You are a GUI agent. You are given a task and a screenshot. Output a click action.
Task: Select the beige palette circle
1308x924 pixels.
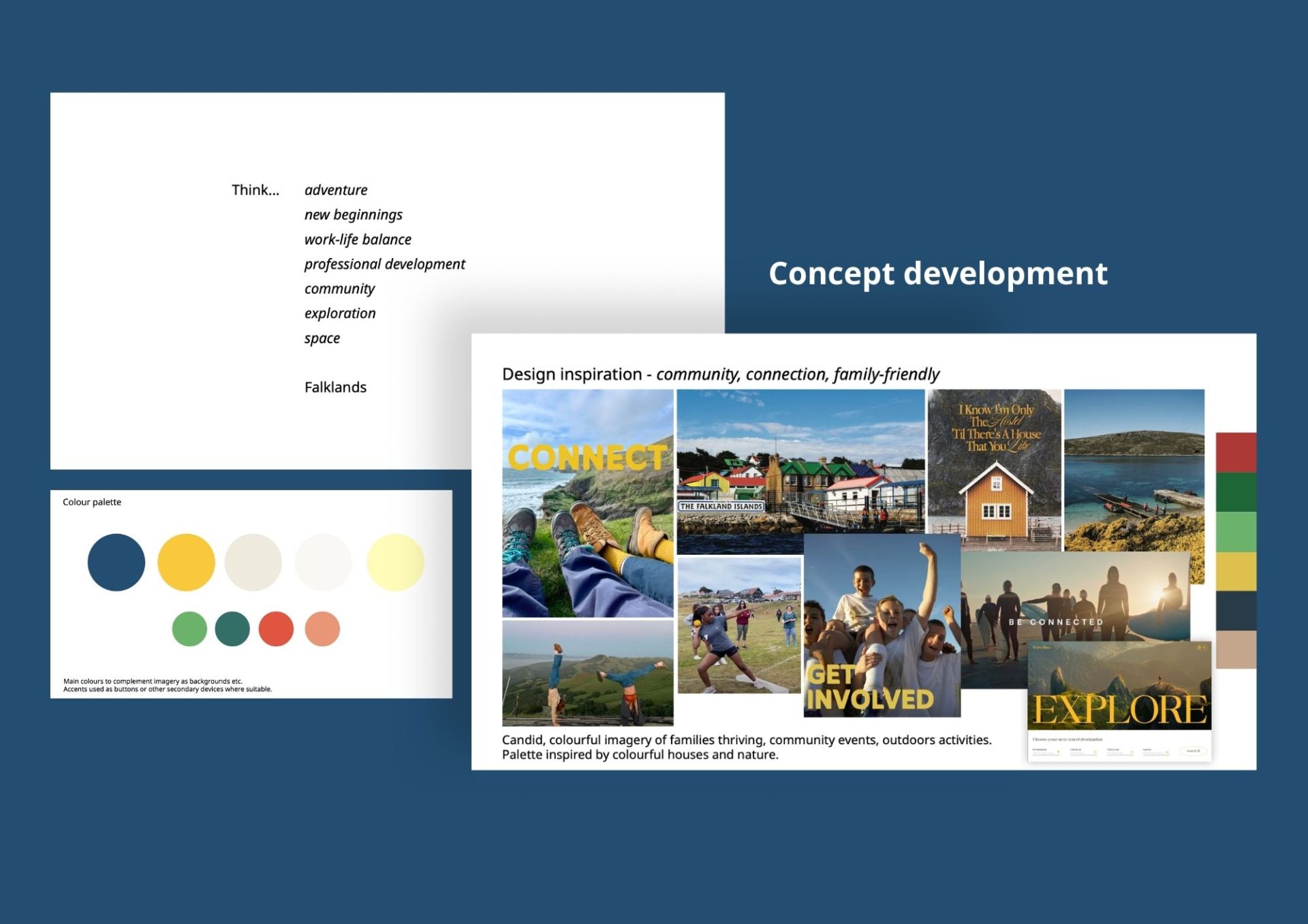point(253,562)
